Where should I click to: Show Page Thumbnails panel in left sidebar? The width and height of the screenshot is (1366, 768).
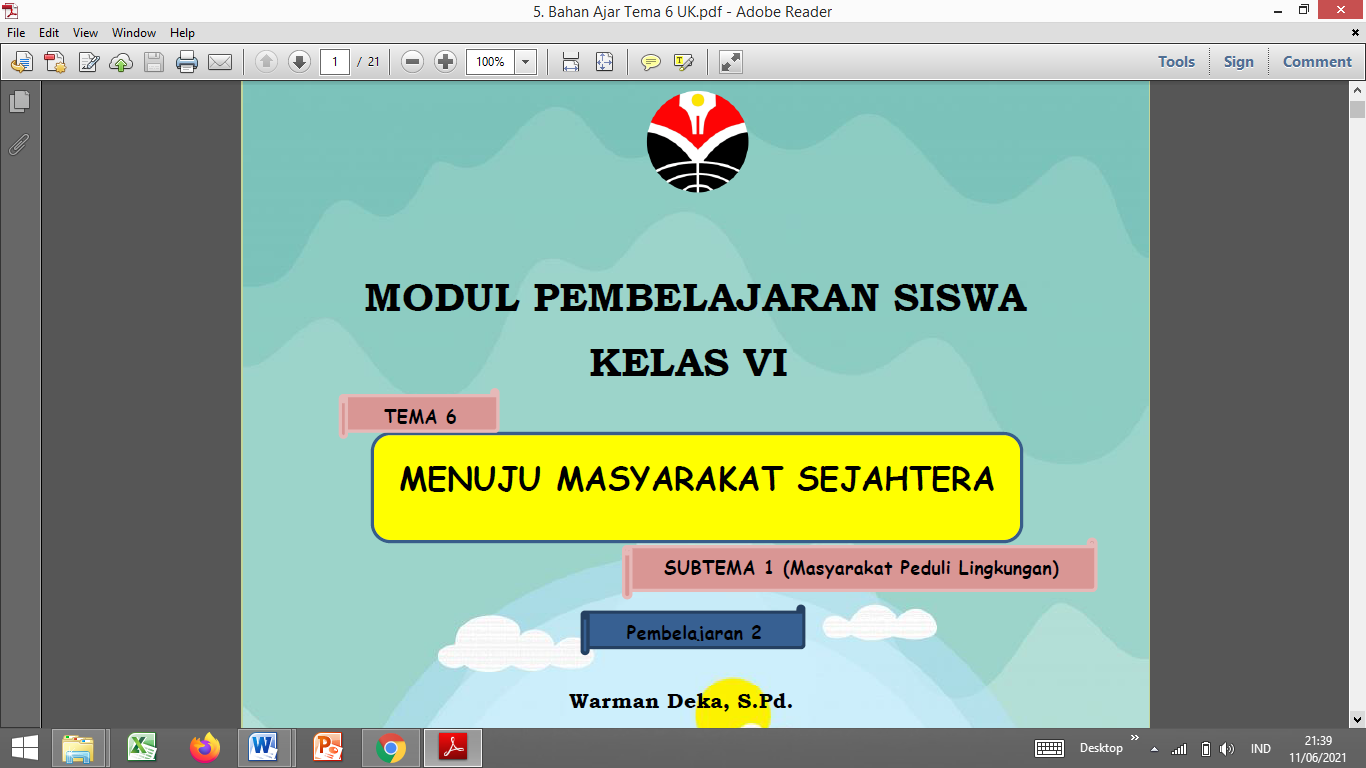coord(20,101)
